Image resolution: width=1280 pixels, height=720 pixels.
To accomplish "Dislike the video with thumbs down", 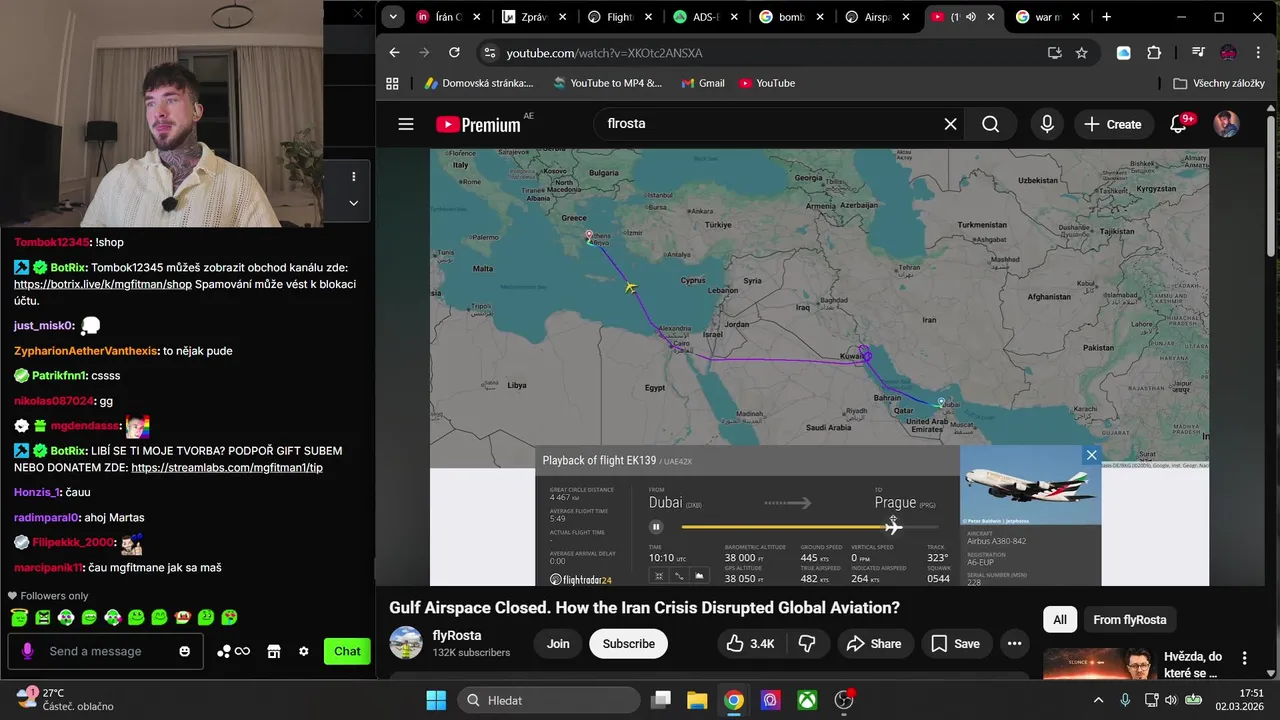I will point(807,644).
